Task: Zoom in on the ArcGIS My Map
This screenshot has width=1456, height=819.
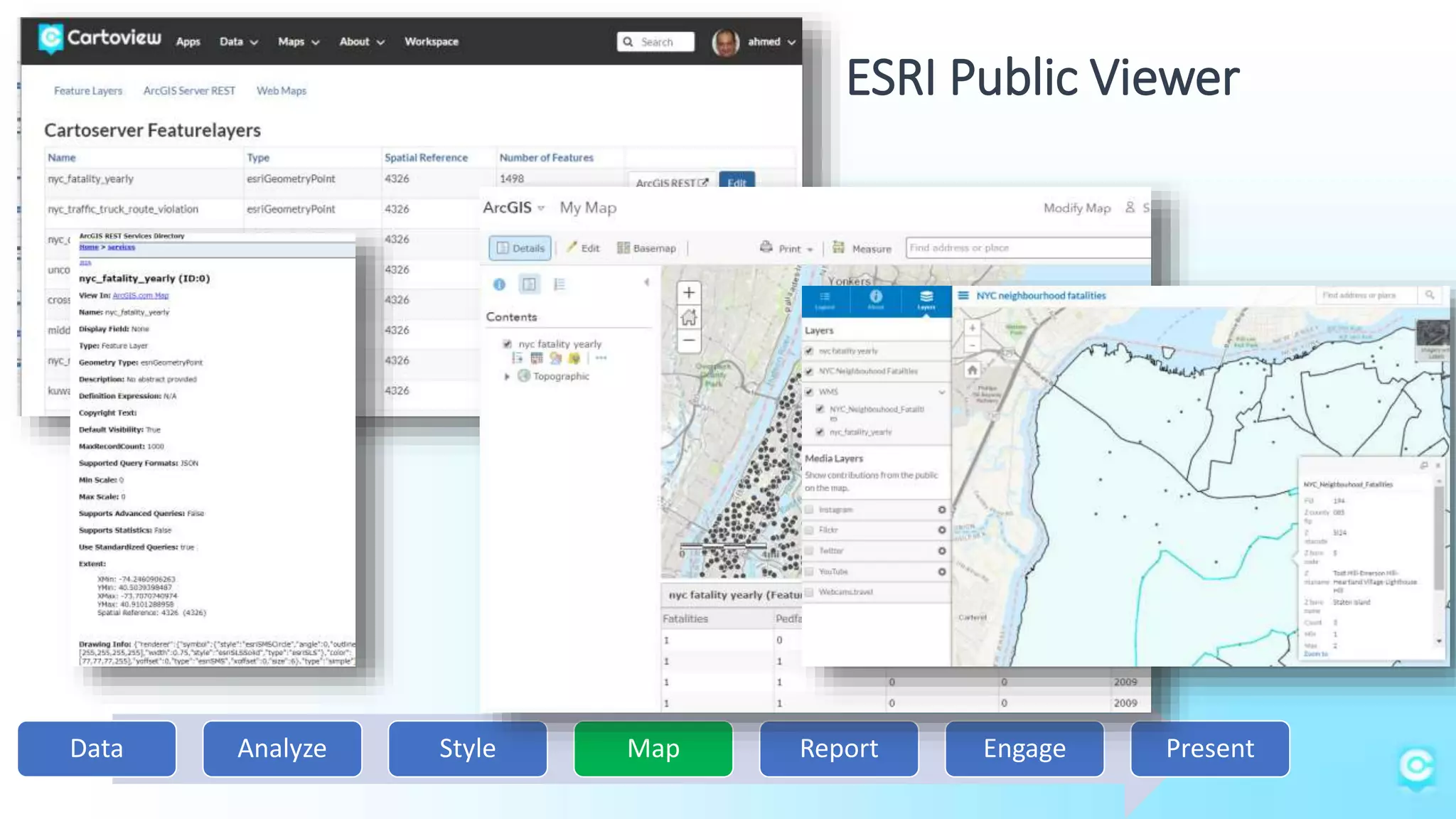Action: pyautogui.click(x=688, y=293)
